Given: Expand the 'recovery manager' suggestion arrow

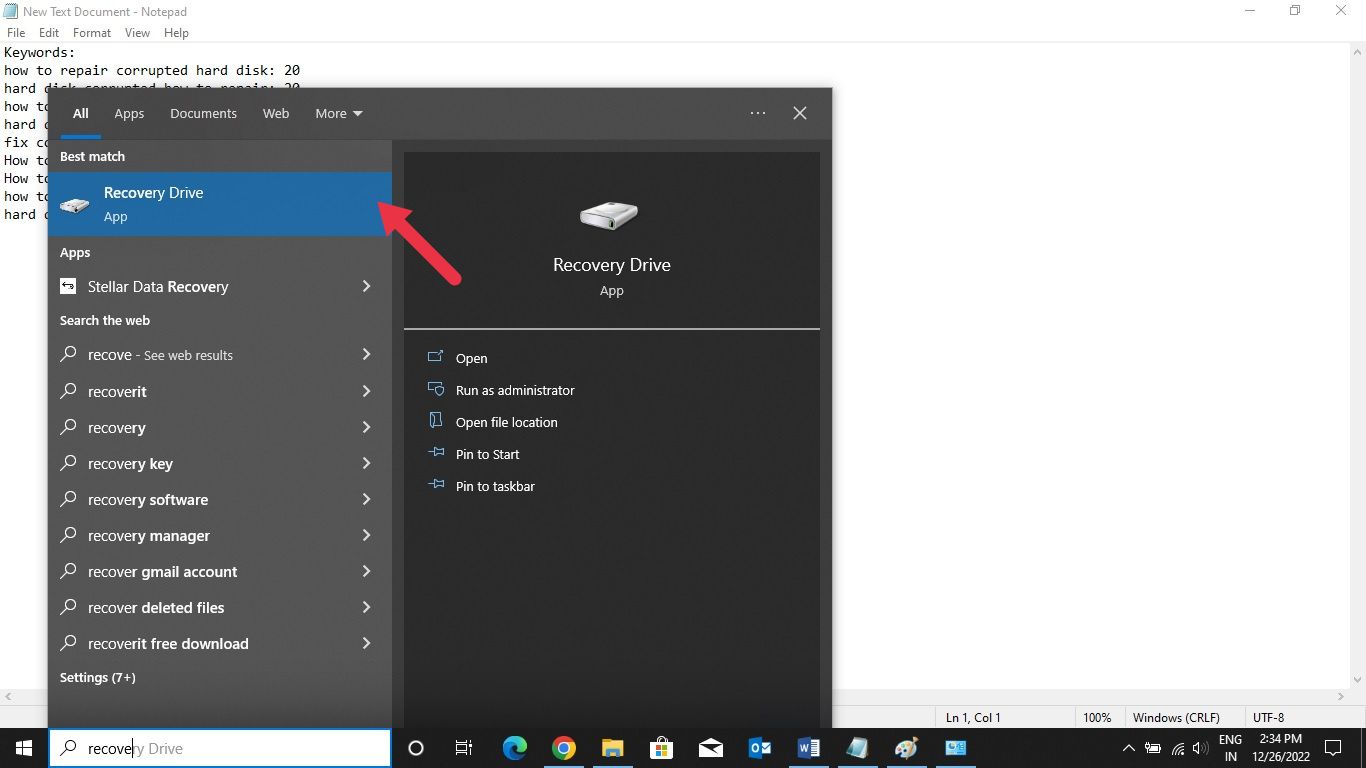Looking at the screenshot, I should [366, 535].
